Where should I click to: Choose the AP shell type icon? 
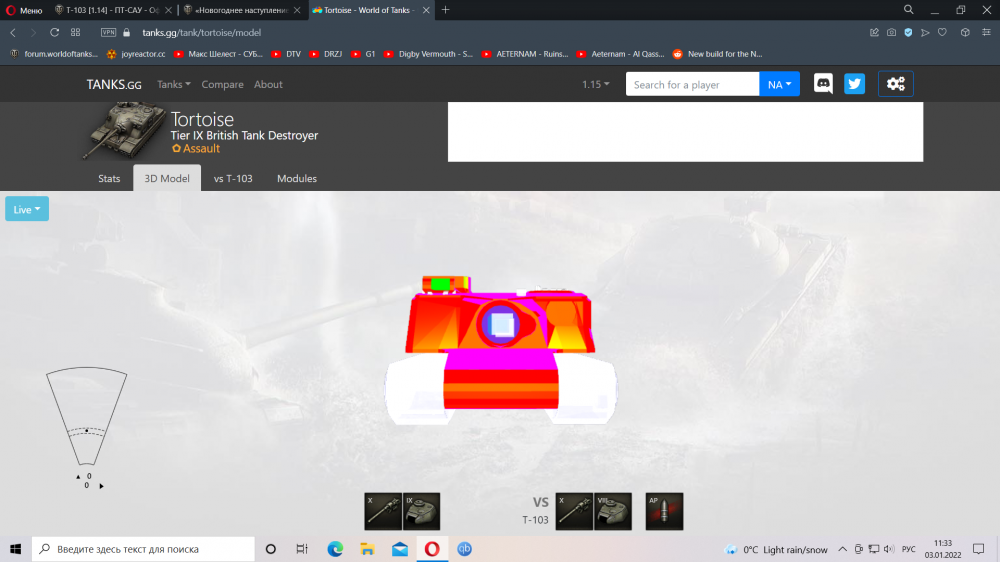664,511
